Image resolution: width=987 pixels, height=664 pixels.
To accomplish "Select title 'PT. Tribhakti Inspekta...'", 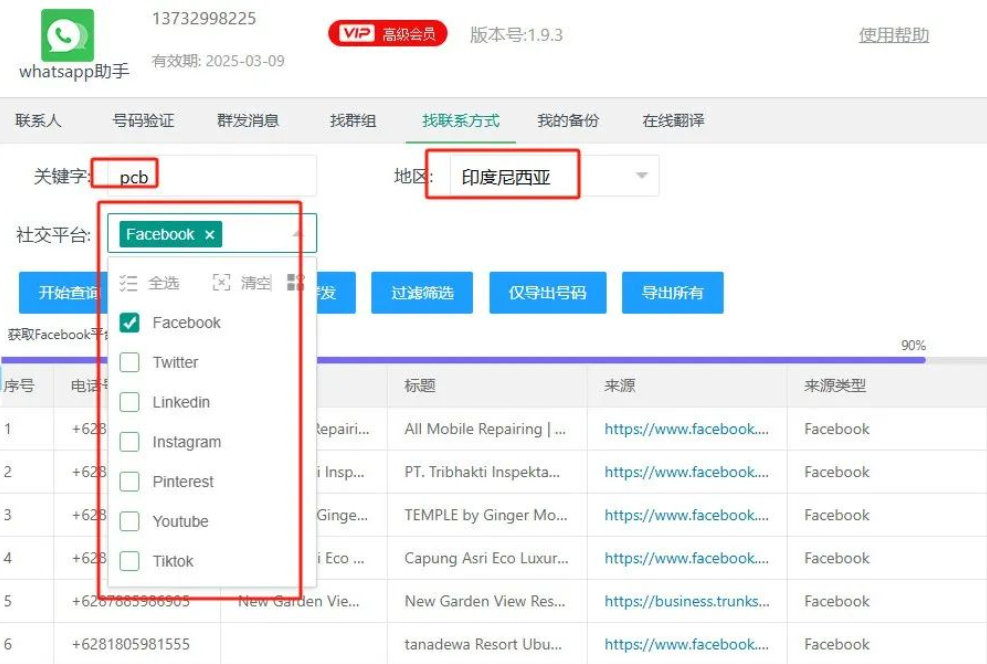I will click(x=482, y=472).
